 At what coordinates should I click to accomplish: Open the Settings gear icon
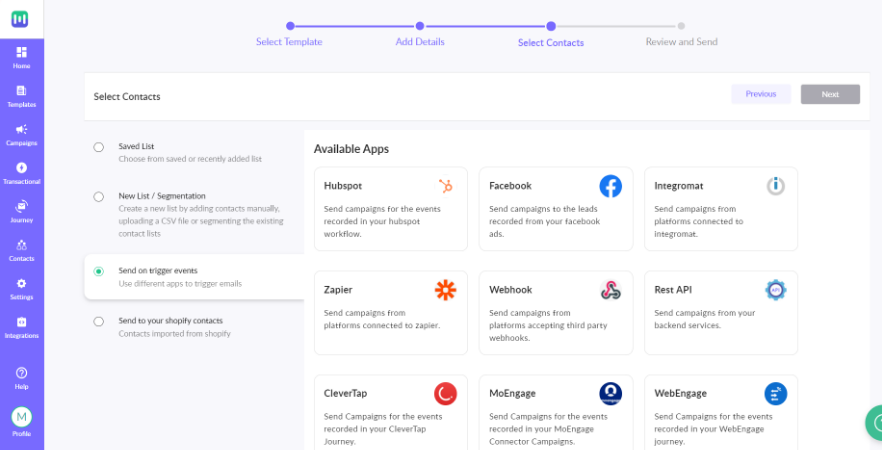click(x=21, y=283)
